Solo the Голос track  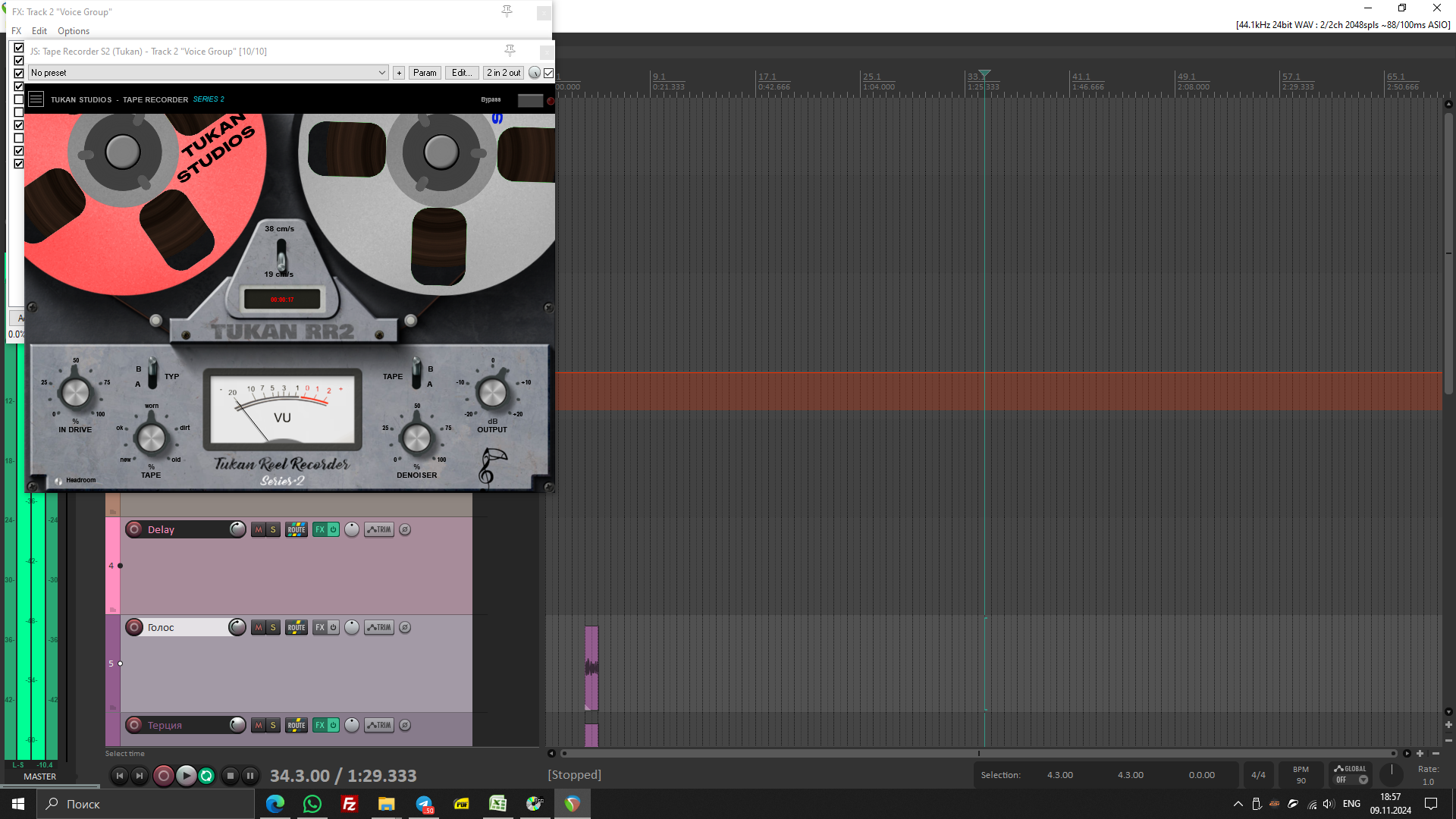tap(273, 627)
